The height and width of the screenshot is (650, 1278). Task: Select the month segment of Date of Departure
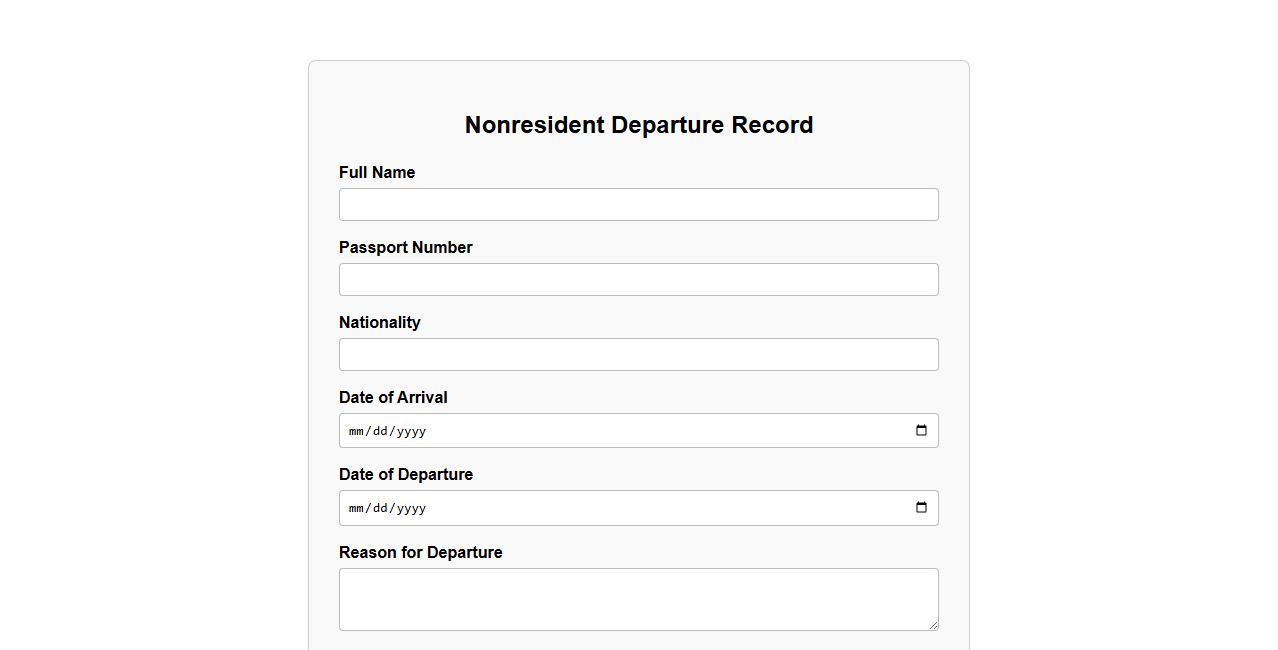coord(356,509)
